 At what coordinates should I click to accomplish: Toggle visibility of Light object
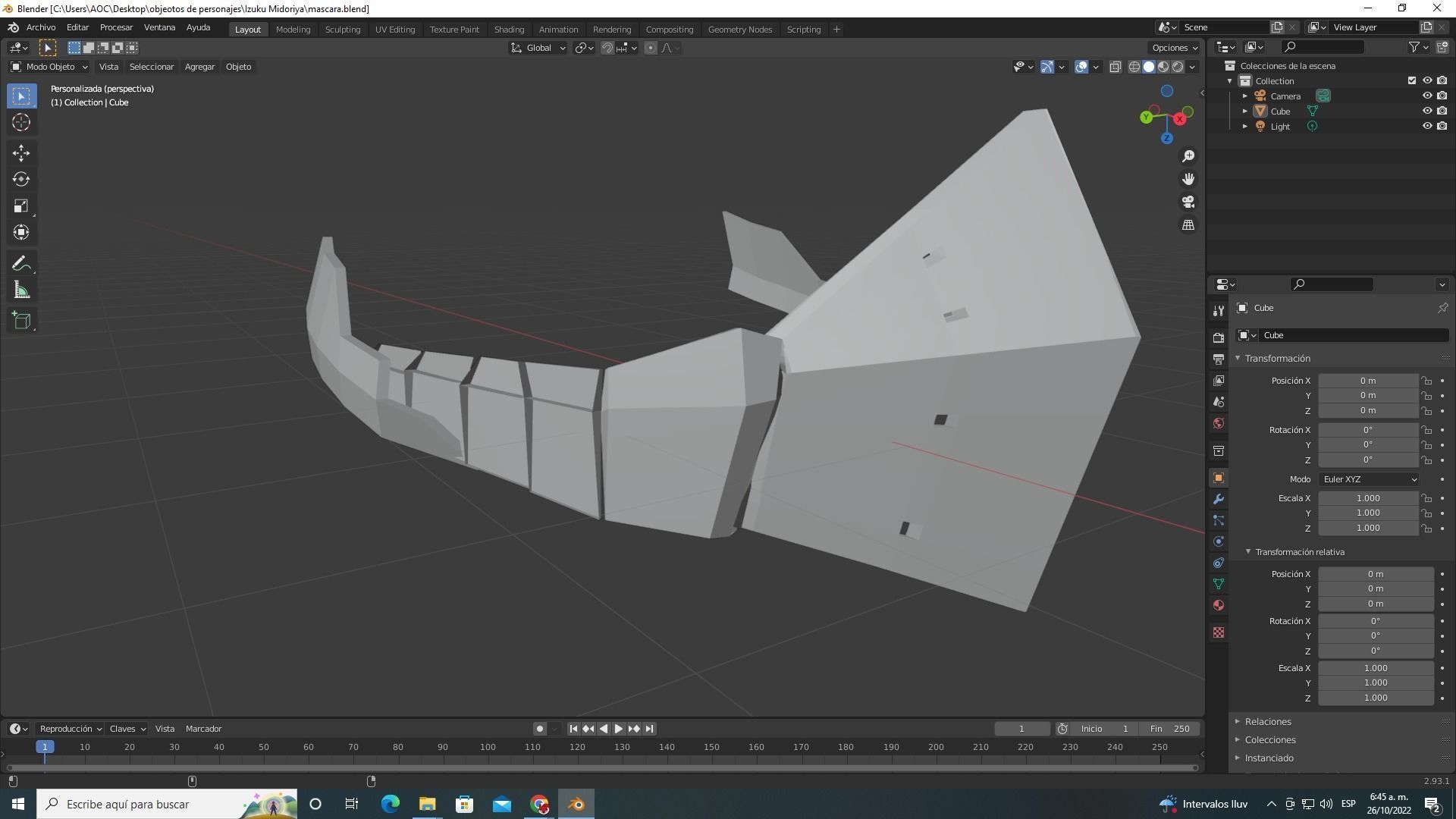pyautogui.click(x=1426, y=126)
